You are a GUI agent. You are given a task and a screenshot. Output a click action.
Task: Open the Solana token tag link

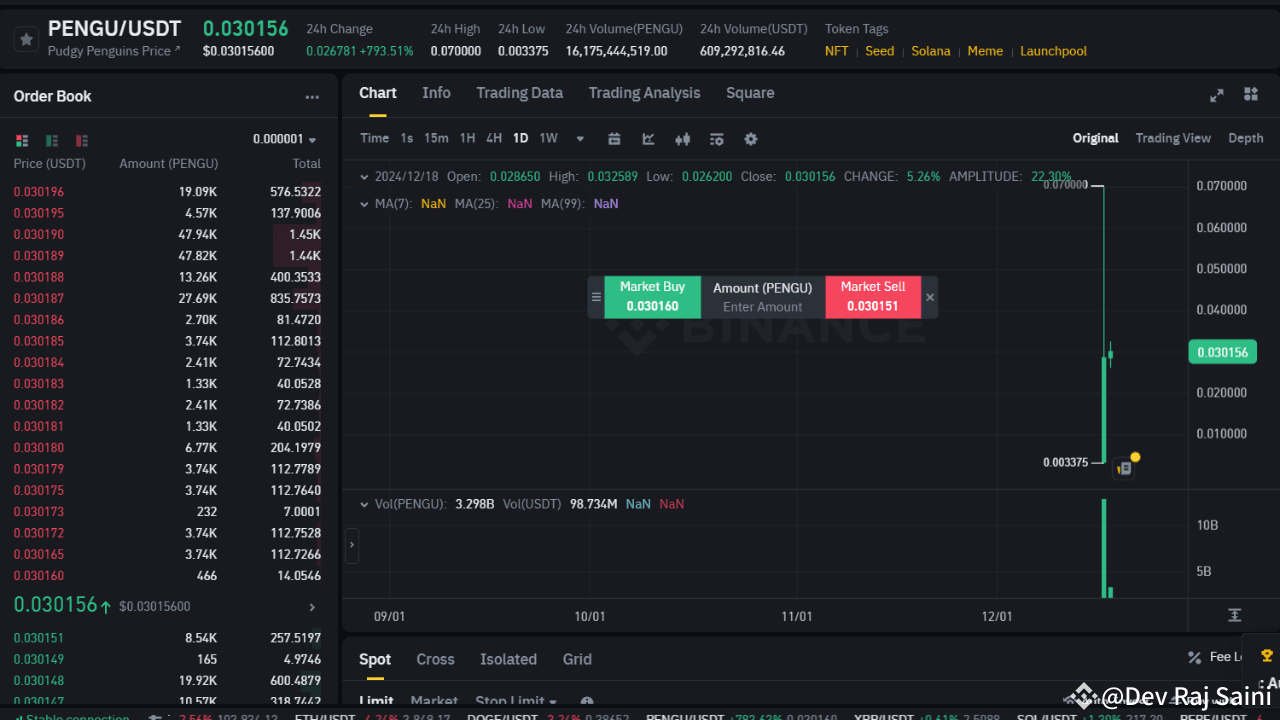[x=930, y=50]
